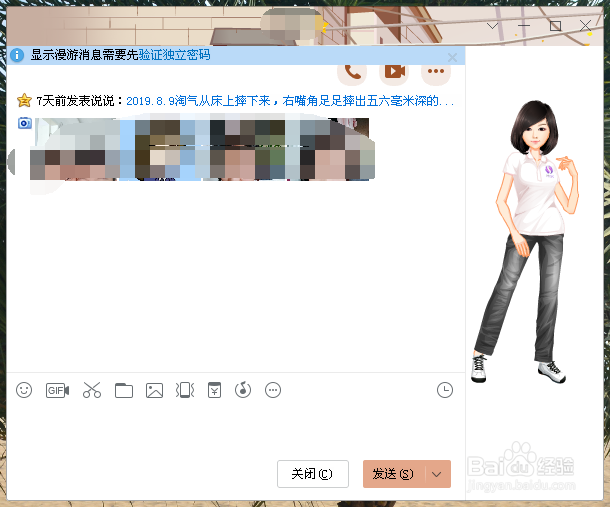Click the info icon in notification bar
This screenshot has width=610, height=507.
[x=17, y=55]
